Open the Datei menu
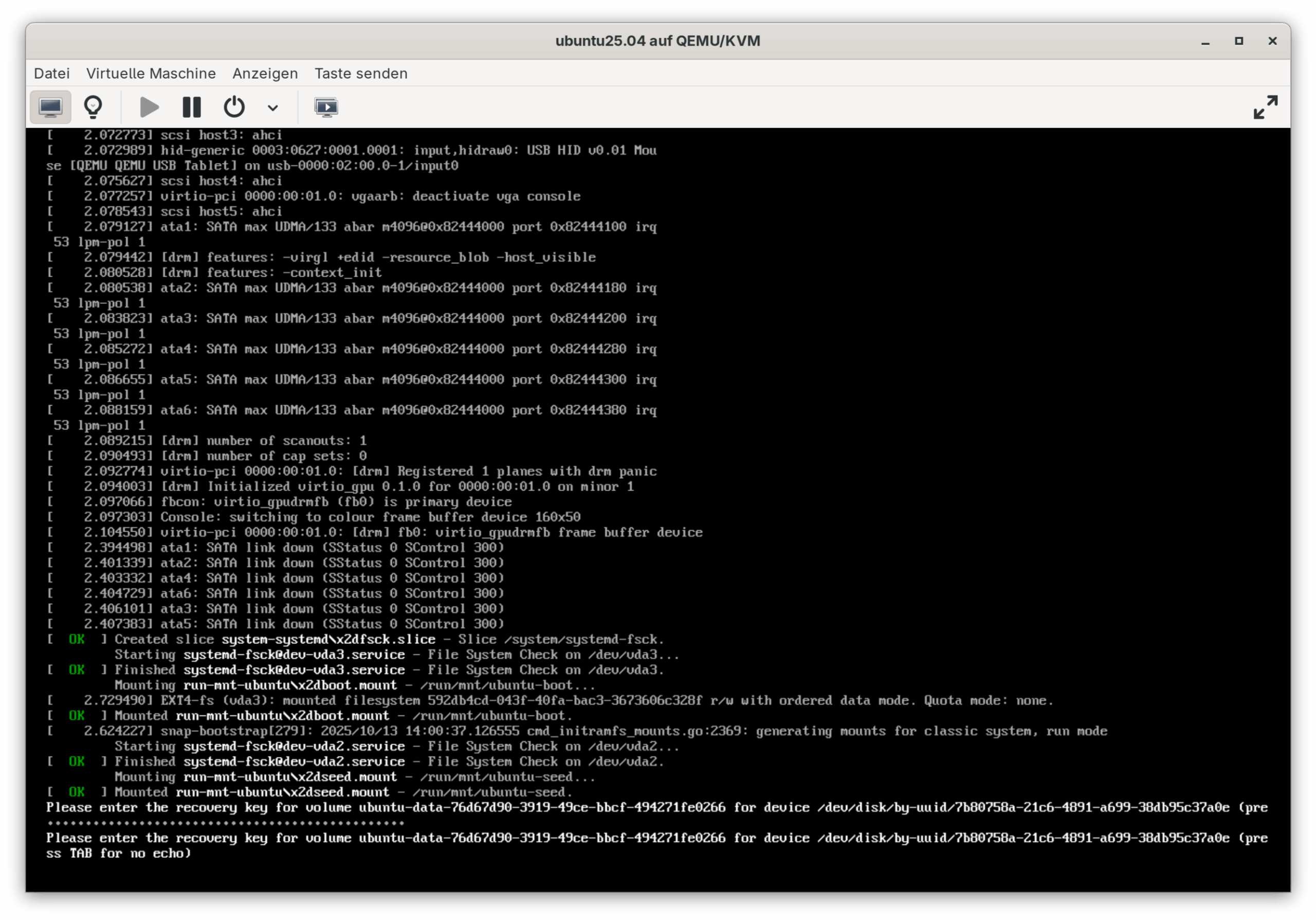Image resolution: width=1316 pixels, height=920 pixels. (x=51, y=74)
